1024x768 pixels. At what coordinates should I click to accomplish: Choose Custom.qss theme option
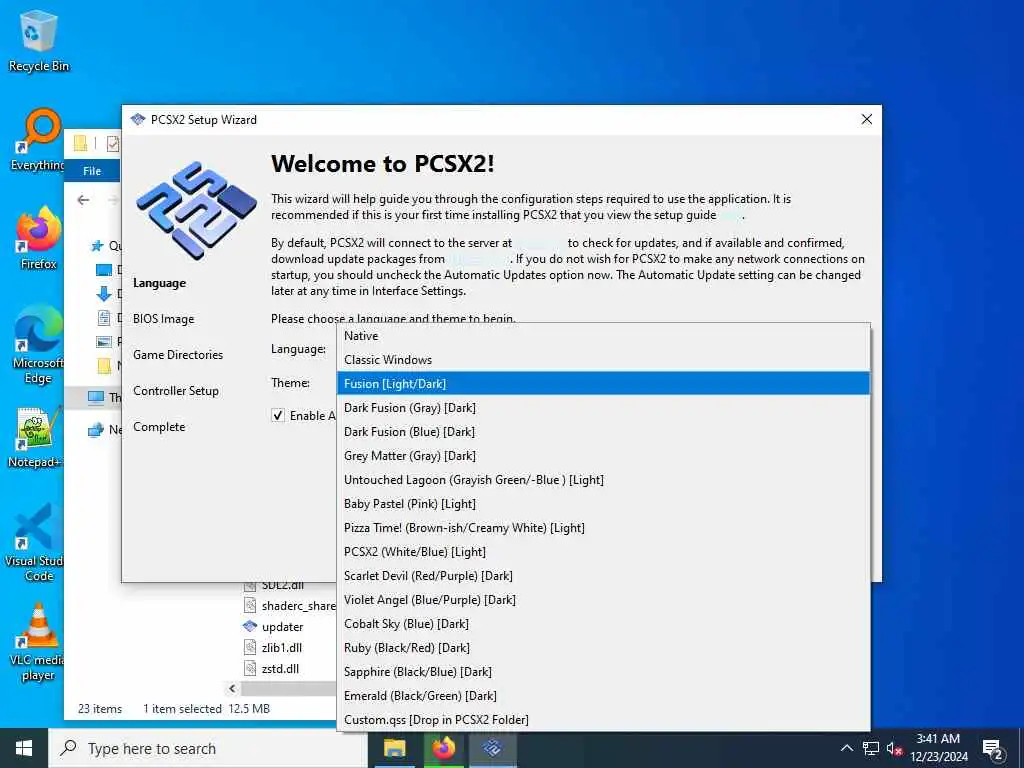603,720
